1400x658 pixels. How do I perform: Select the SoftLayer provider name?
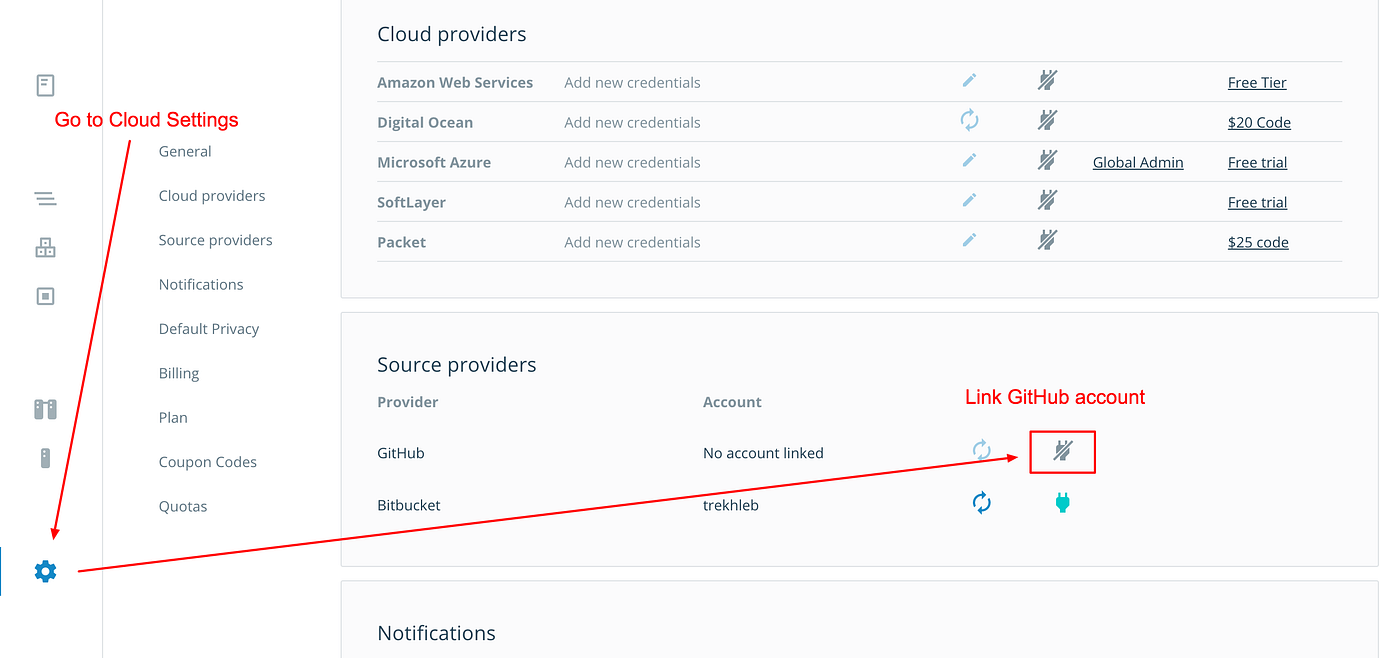(411, 203)
